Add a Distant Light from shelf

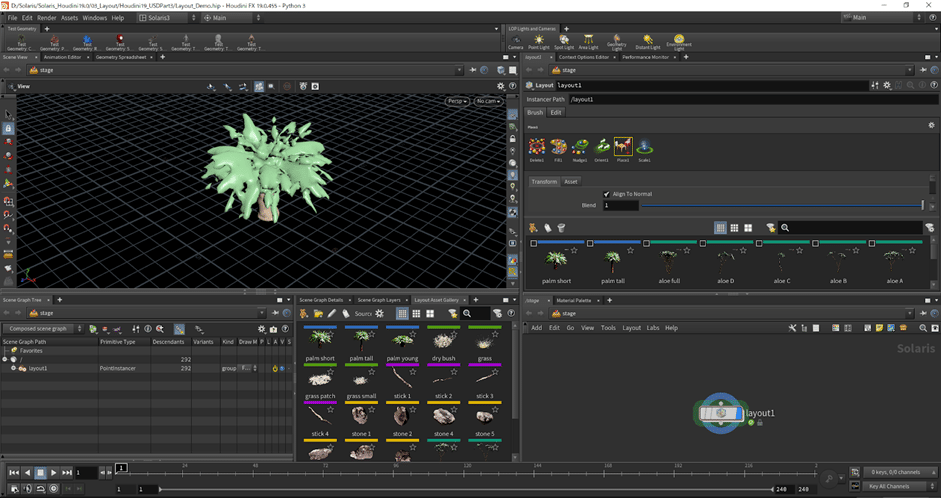pyautogui.click(x=648, y=40)
